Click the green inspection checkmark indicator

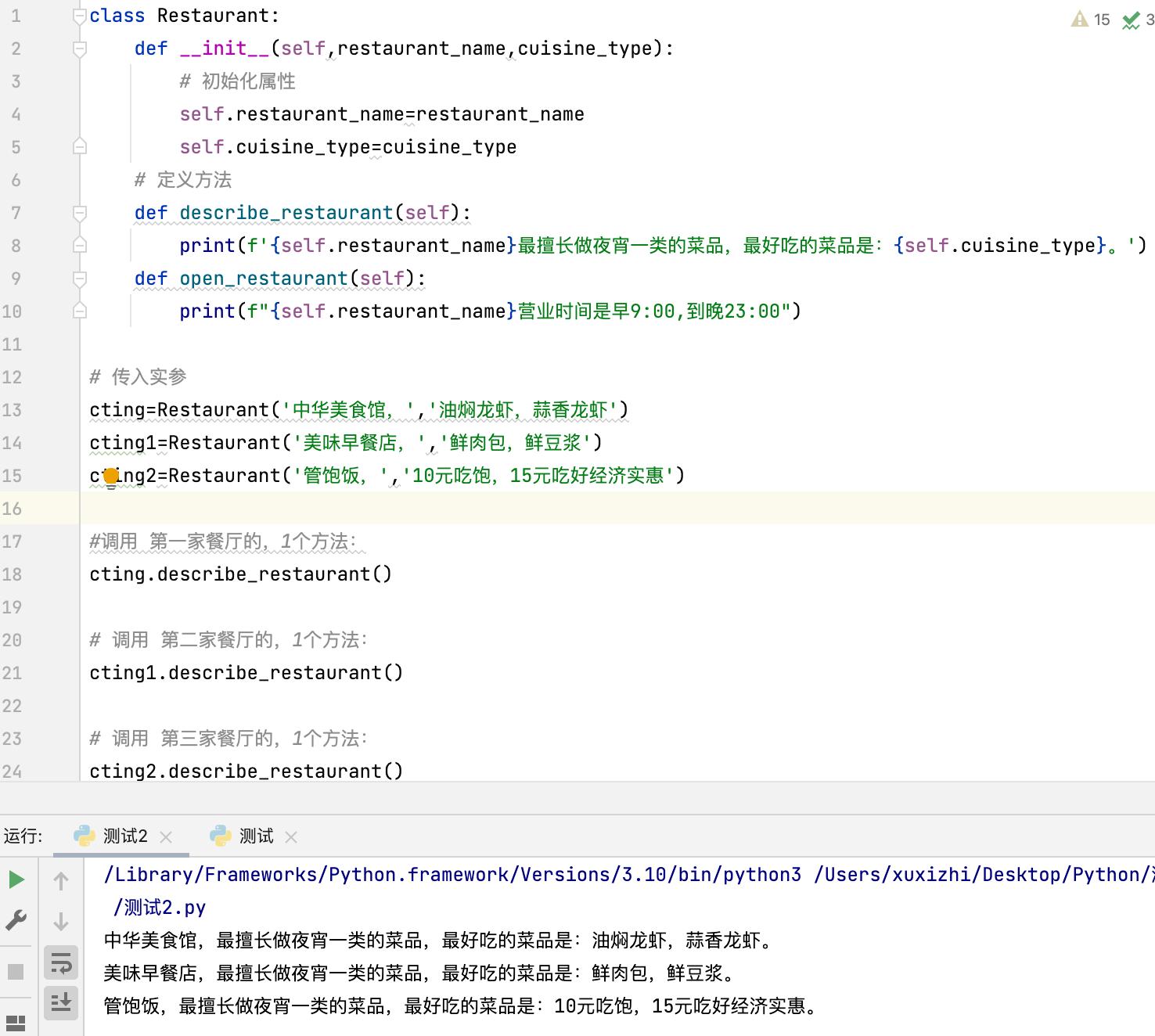[1130, 20]
